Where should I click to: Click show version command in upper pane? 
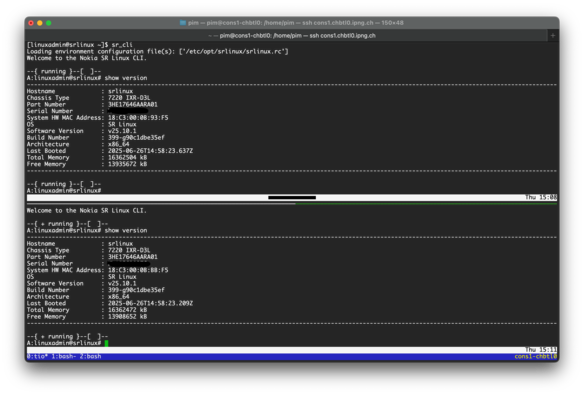tap(126, 78)
